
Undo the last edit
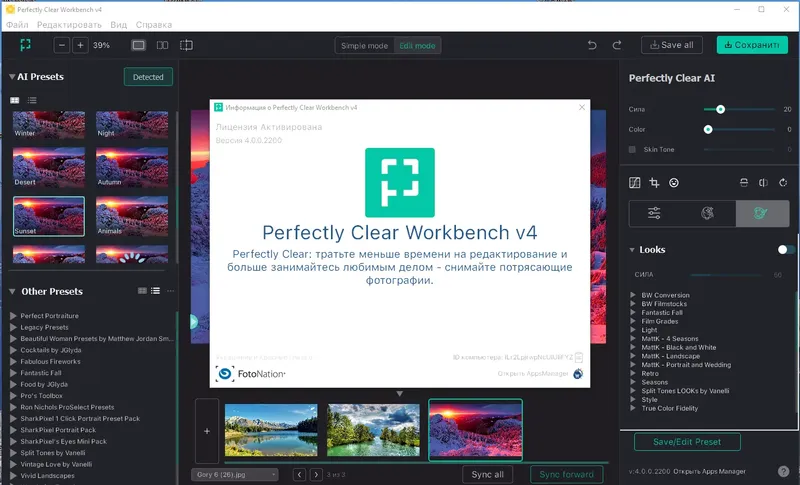coord(592,45)
